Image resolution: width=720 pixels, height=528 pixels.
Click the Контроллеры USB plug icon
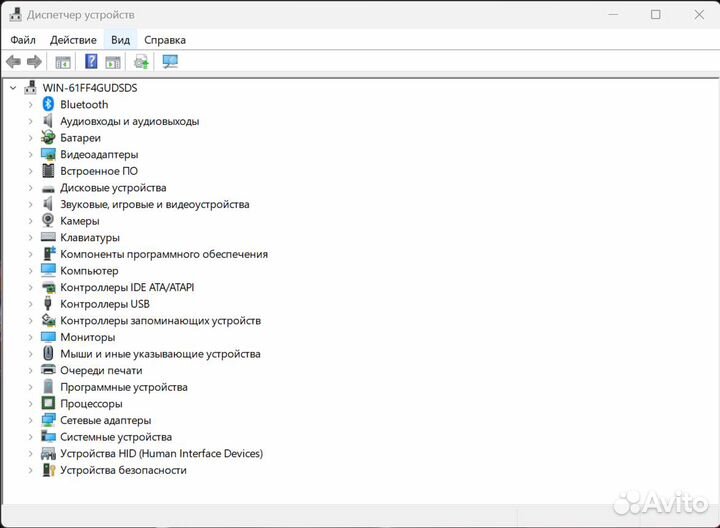[48, 303]
